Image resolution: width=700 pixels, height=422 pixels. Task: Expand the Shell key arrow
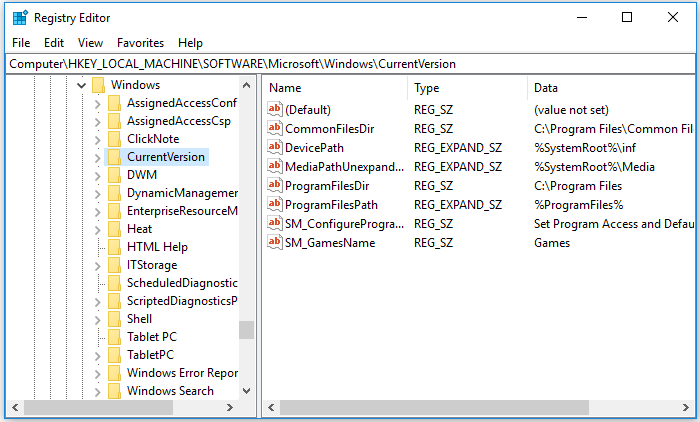pos(96,319)
